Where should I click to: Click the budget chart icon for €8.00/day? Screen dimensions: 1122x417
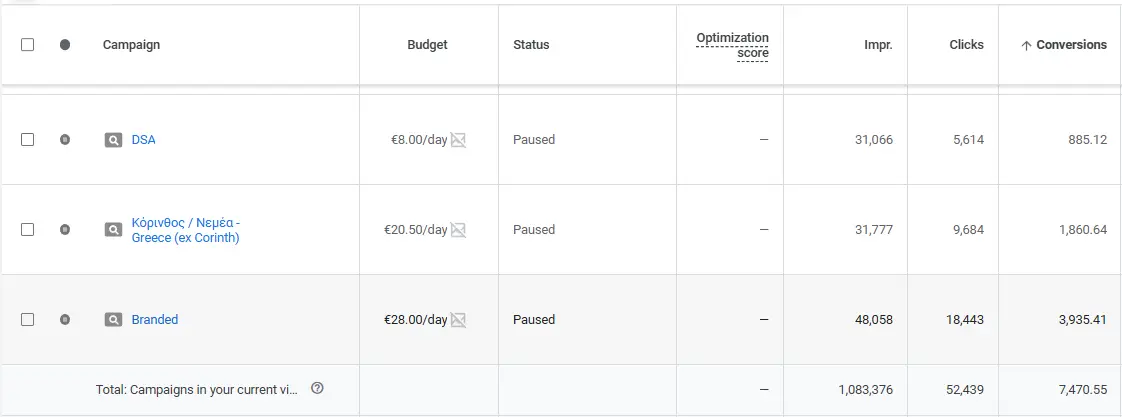(459, 140)
